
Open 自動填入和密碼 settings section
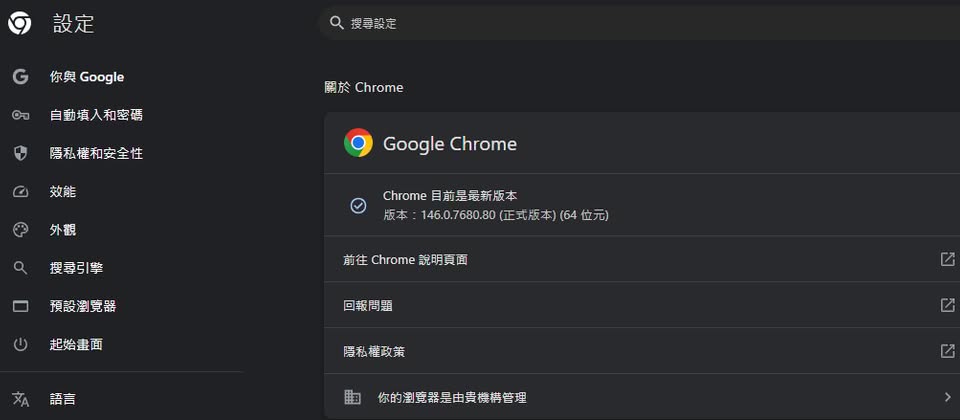(96, 115)
